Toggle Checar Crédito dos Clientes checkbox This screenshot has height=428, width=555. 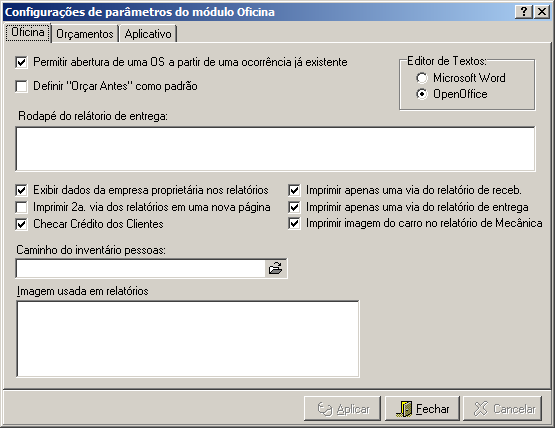[21, 224]
